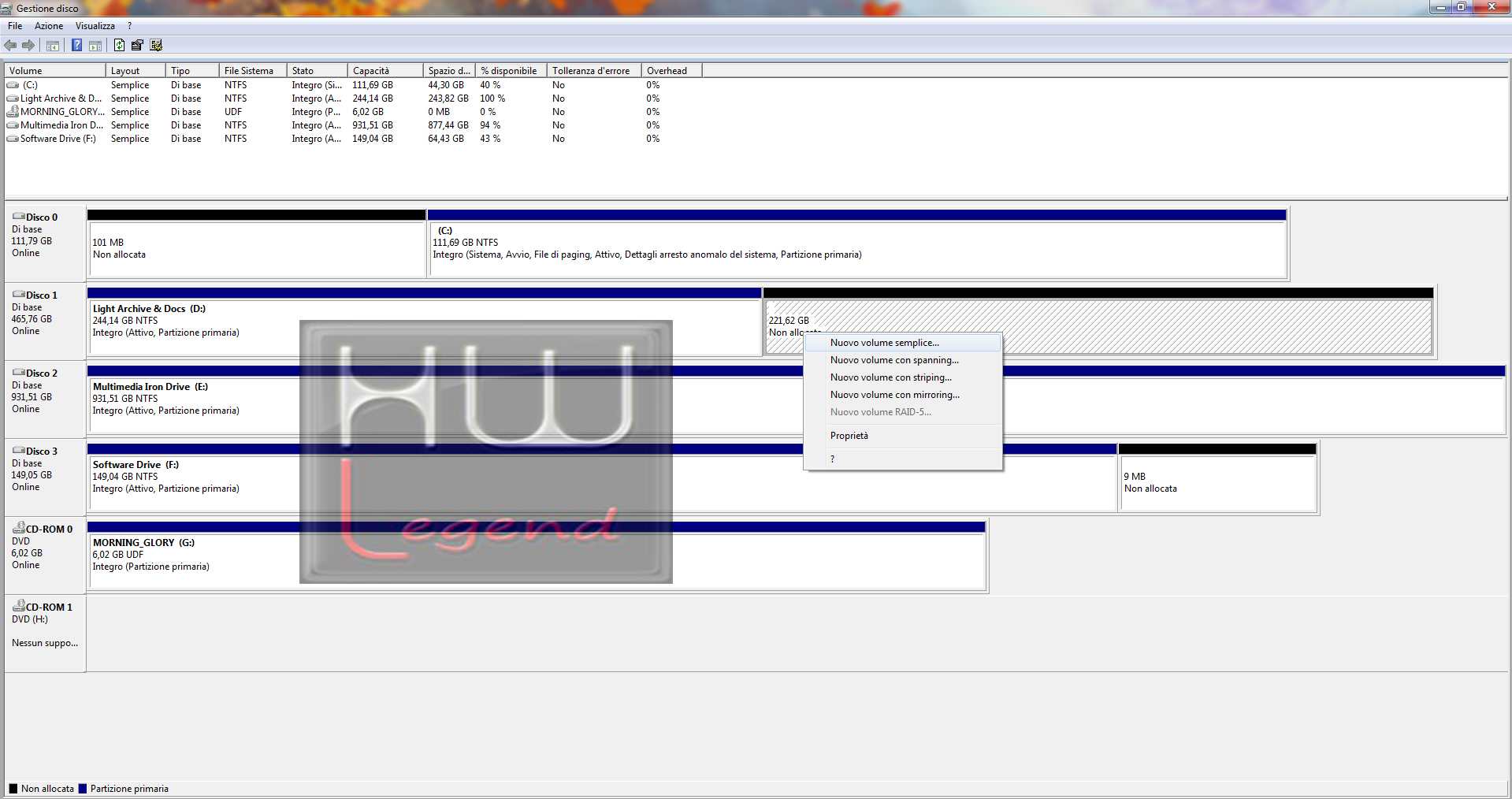Screen dimensions: 1512x799
Task: Select the 101 MB unallocated region
Action: click(x=257, y=243)
